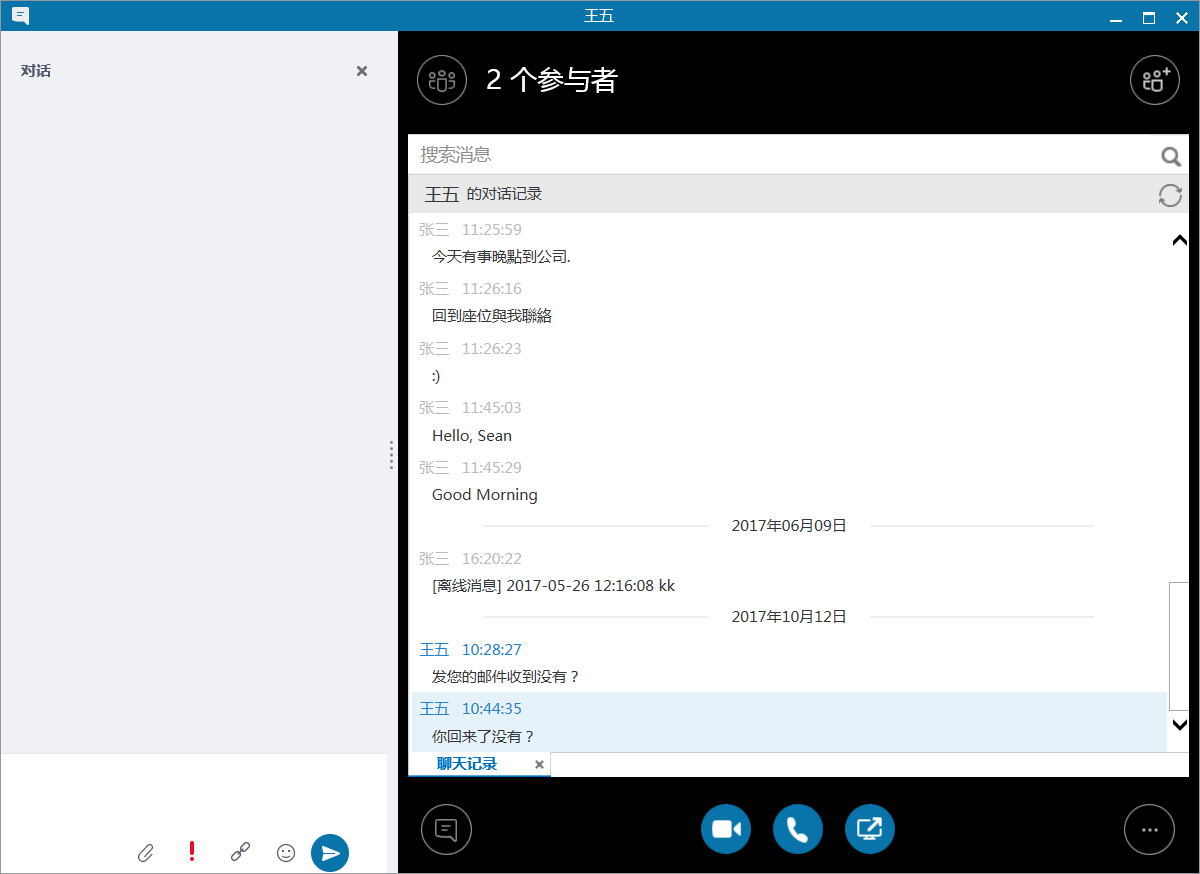Start an audio call
Screen dimensions: 1200x874
[x=798, y=829]
